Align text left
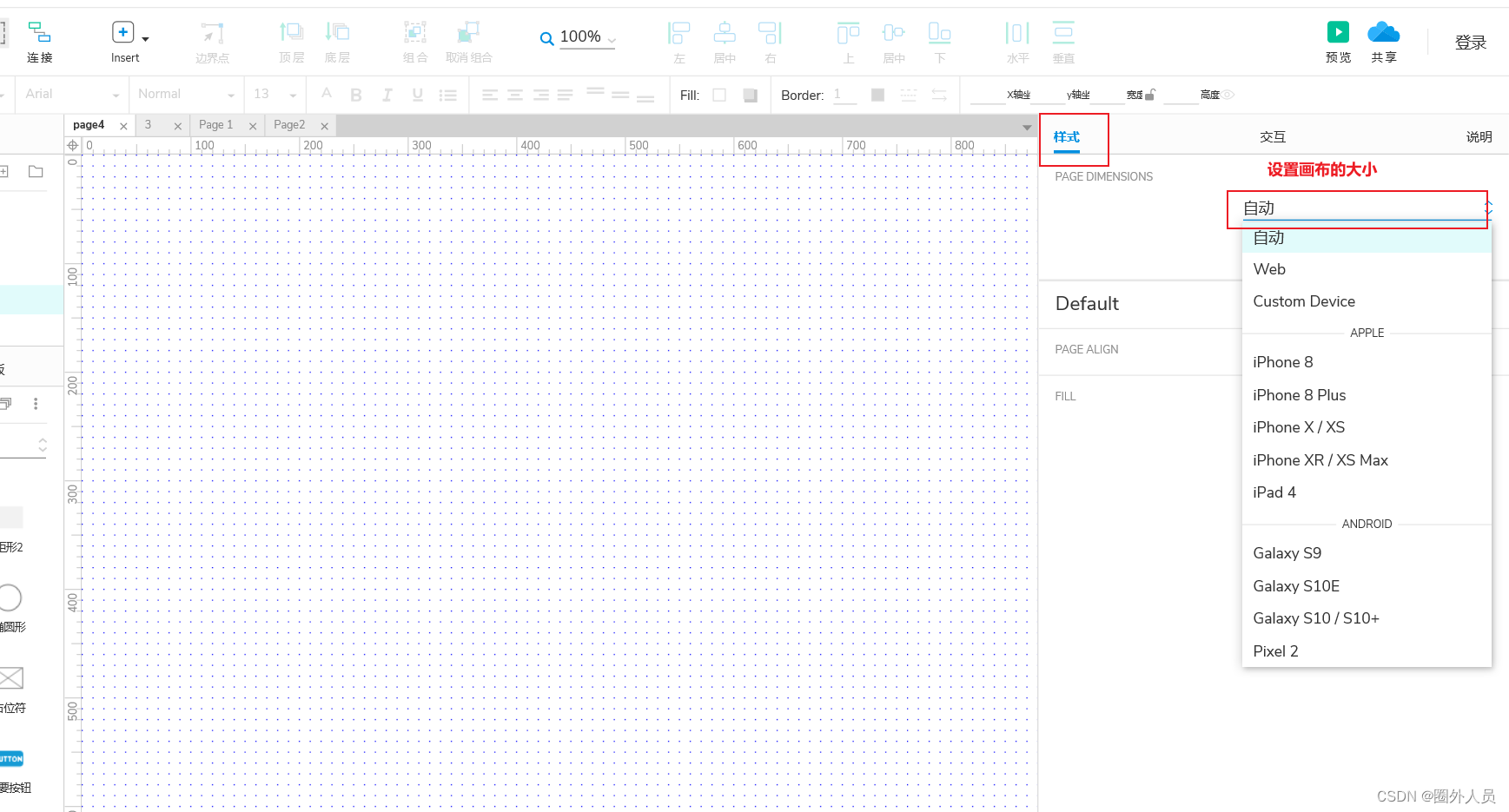This screenshot has width=1509, height=812. point(490,95)
